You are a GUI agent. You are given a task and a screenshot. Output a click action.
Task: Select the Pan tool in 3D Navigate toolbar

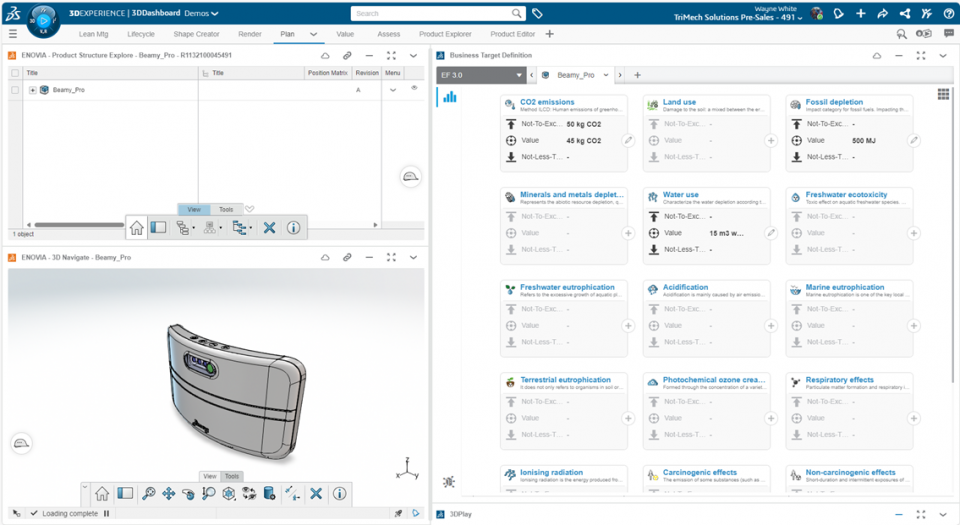(168, 493)
